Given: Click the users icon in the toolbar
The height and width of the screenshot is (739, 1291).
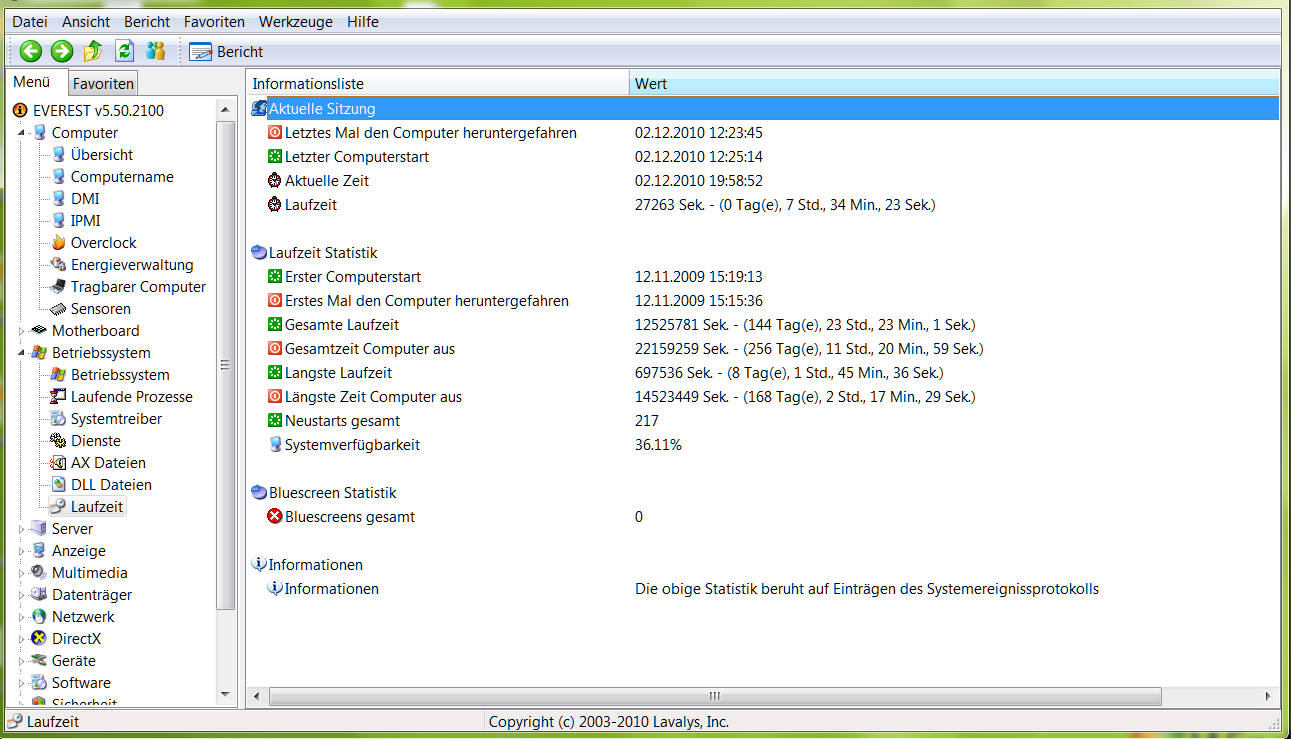Looking at the screenshot, I should 156,51.
